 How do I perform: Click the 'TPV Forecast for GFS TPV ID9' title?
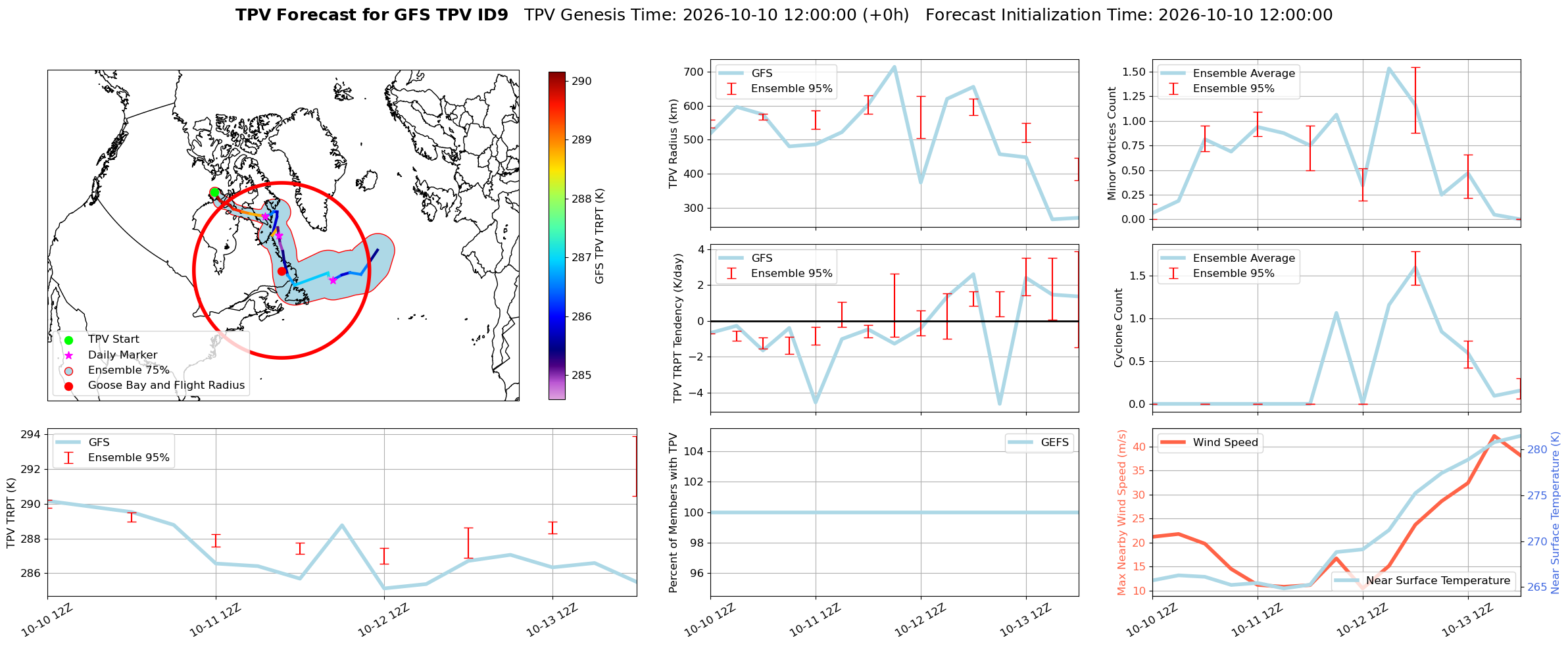click(x=372, y=15)
